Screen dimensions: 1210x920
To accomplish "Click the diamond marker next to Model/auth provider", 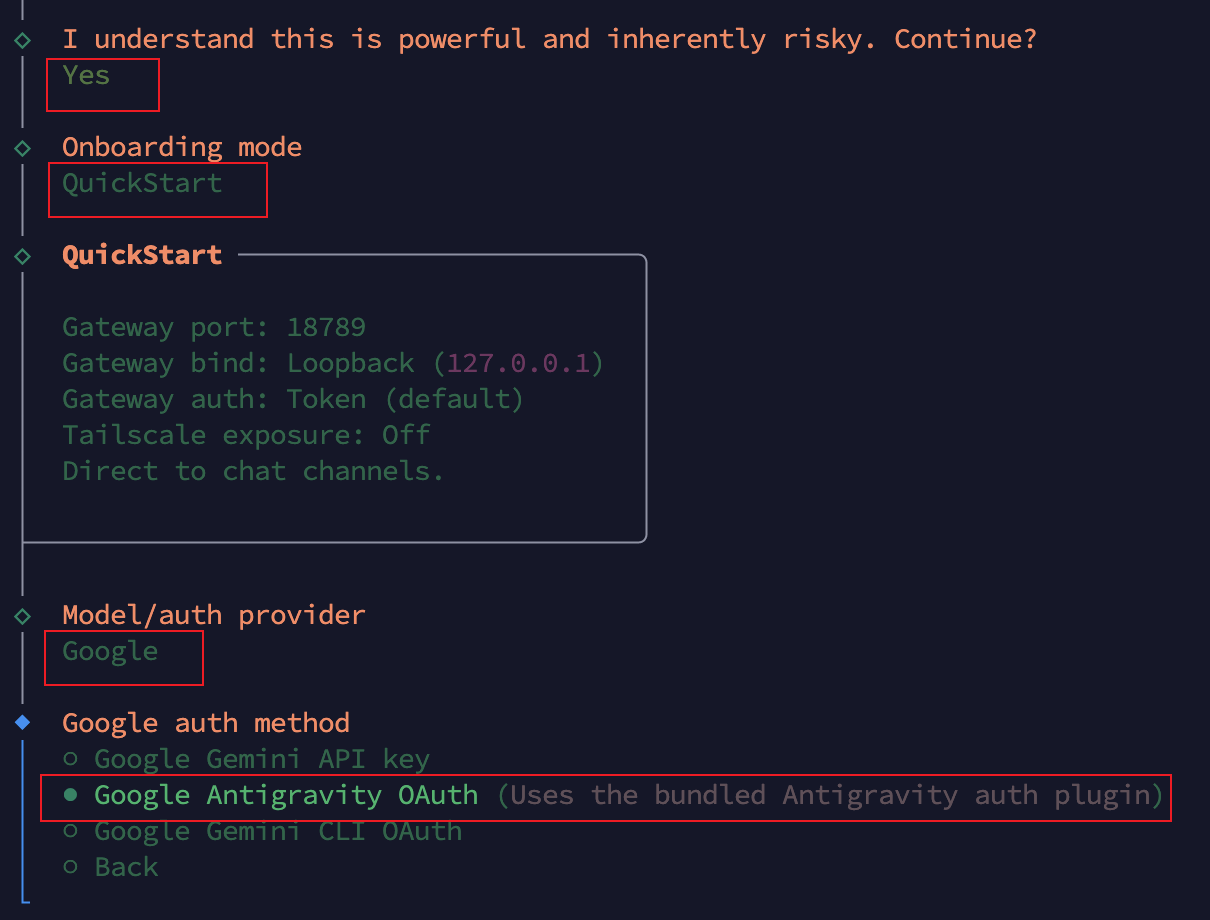I will click(22, 616).
